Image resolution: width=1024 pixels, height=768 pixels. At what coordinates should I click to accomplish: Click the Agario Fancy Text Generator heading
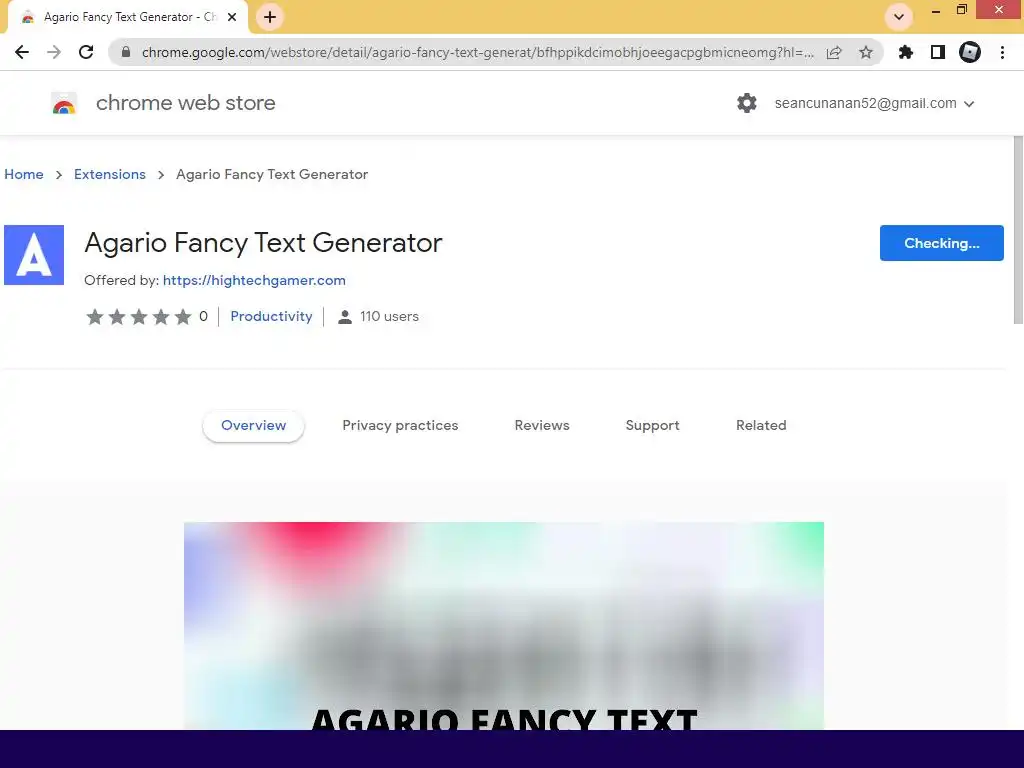pos(263,243)
